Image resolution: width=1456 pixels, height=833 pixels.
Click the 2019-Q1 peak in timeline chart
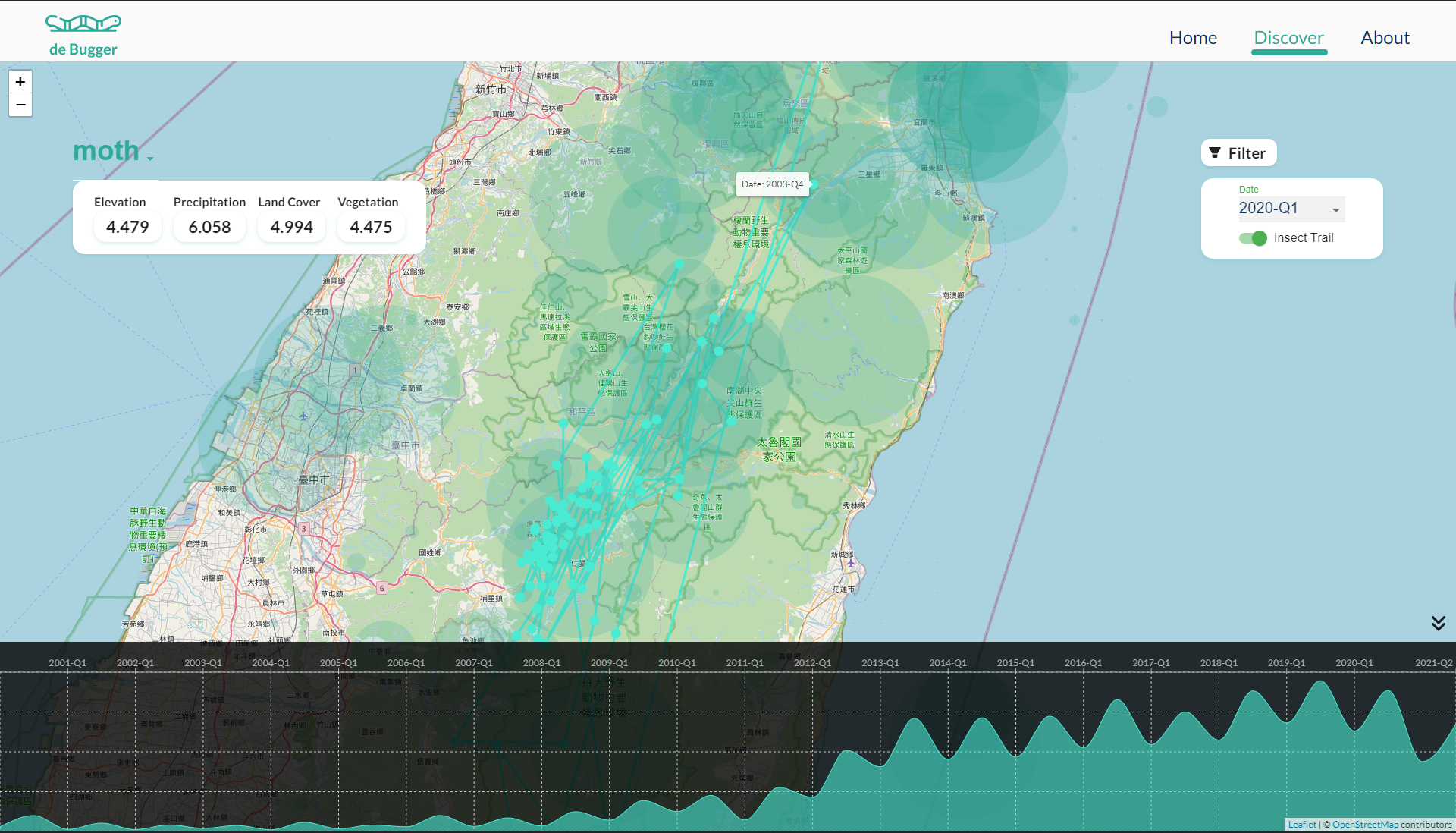coord(1320,683)
